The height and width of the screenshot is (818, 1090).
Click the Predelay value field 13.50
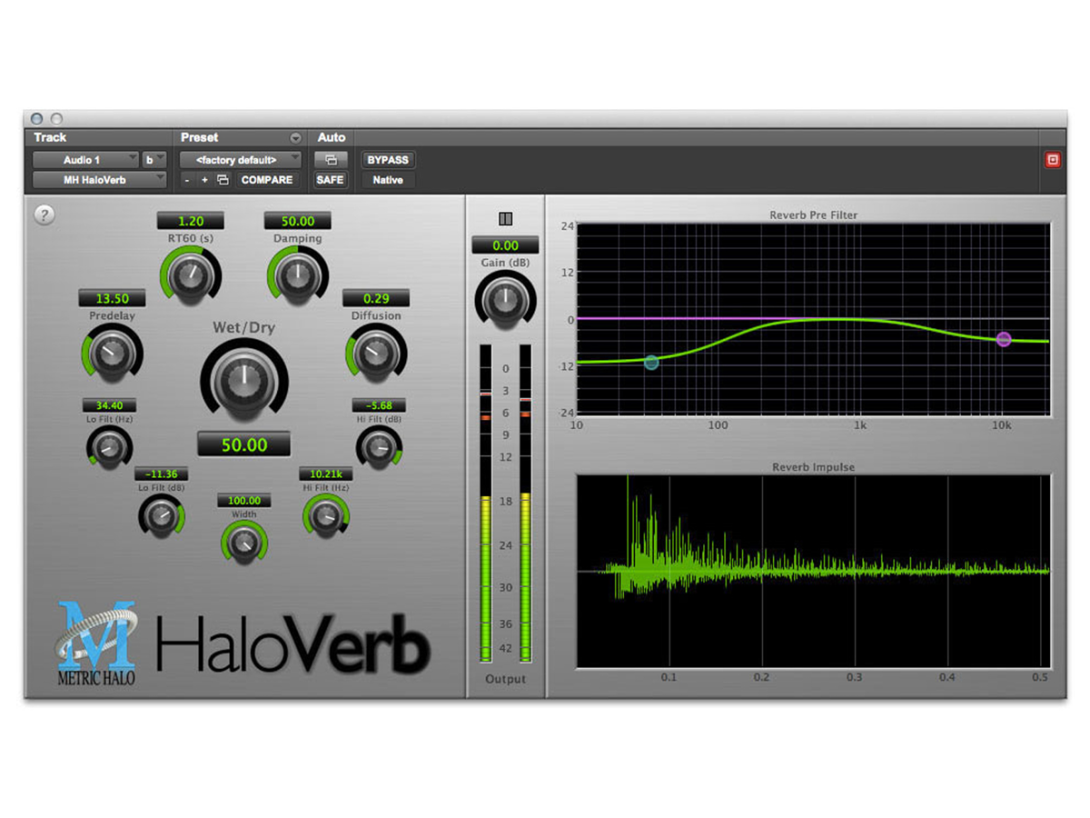tap(112, 298)
